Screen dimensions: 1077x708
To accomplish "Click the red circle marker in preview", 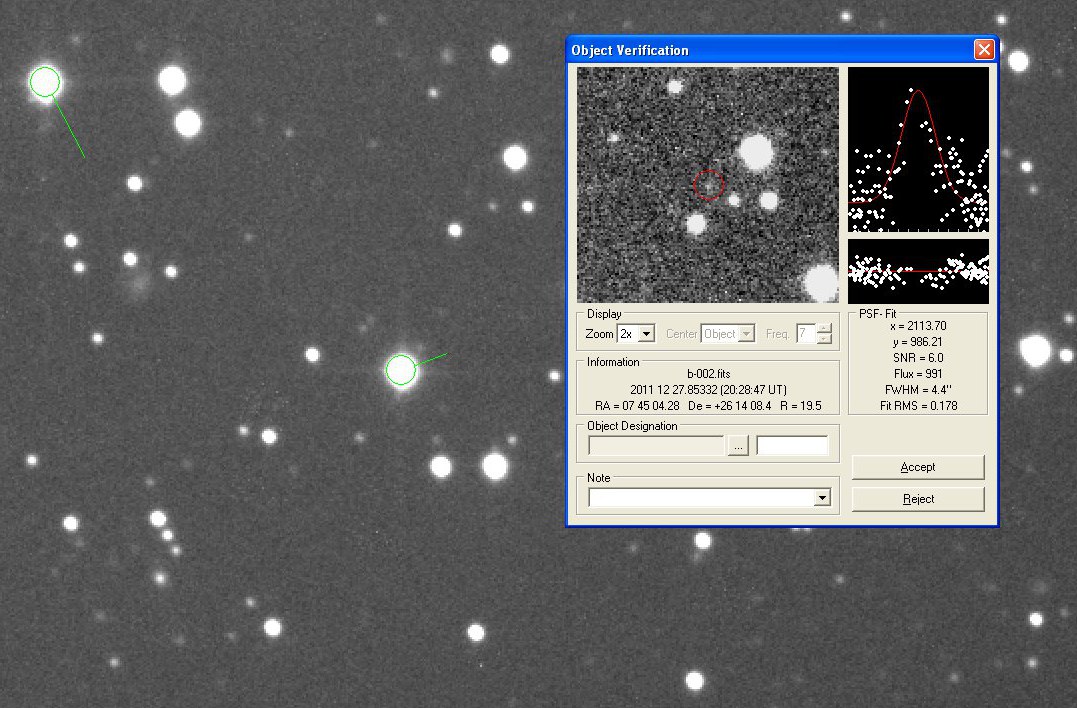I will pyautogui.click(x=708, y=184).
